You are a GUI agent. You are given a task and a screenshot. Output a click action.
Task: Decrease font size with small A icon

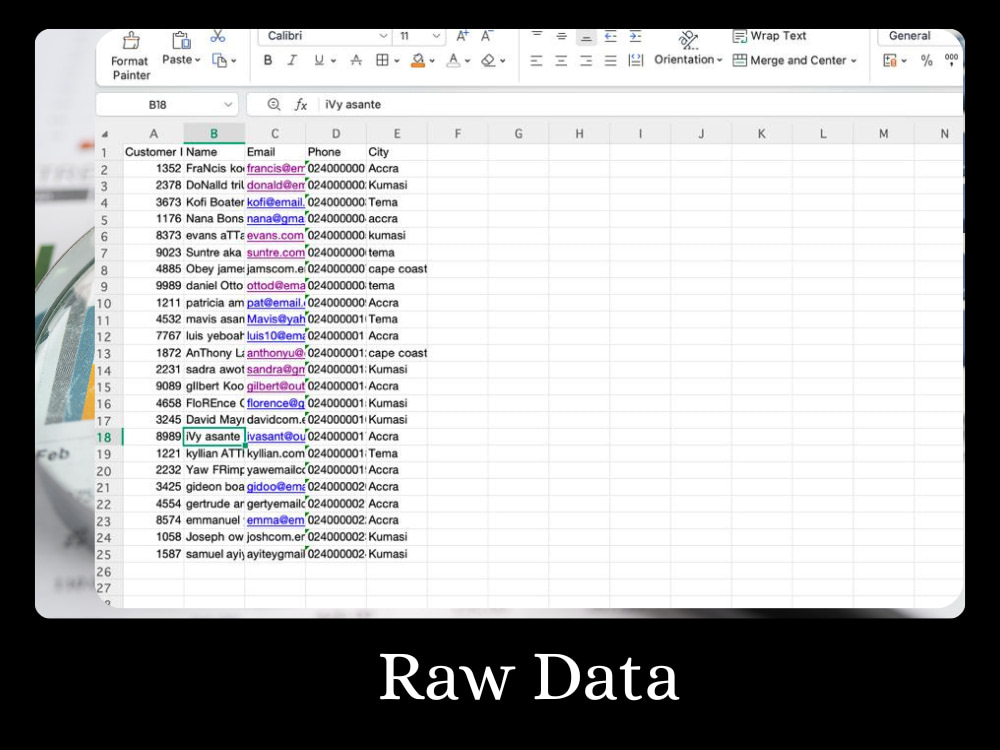tap(487, 36)
